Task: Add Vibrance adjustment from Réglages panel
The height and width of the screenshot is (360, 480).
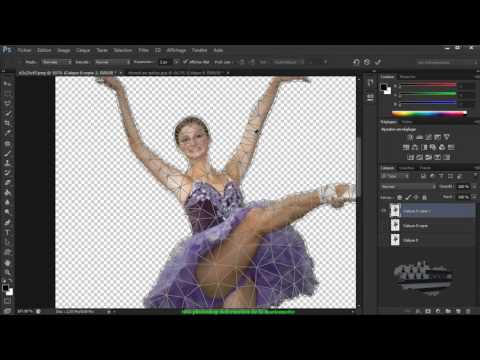Action: click(447, 137)
